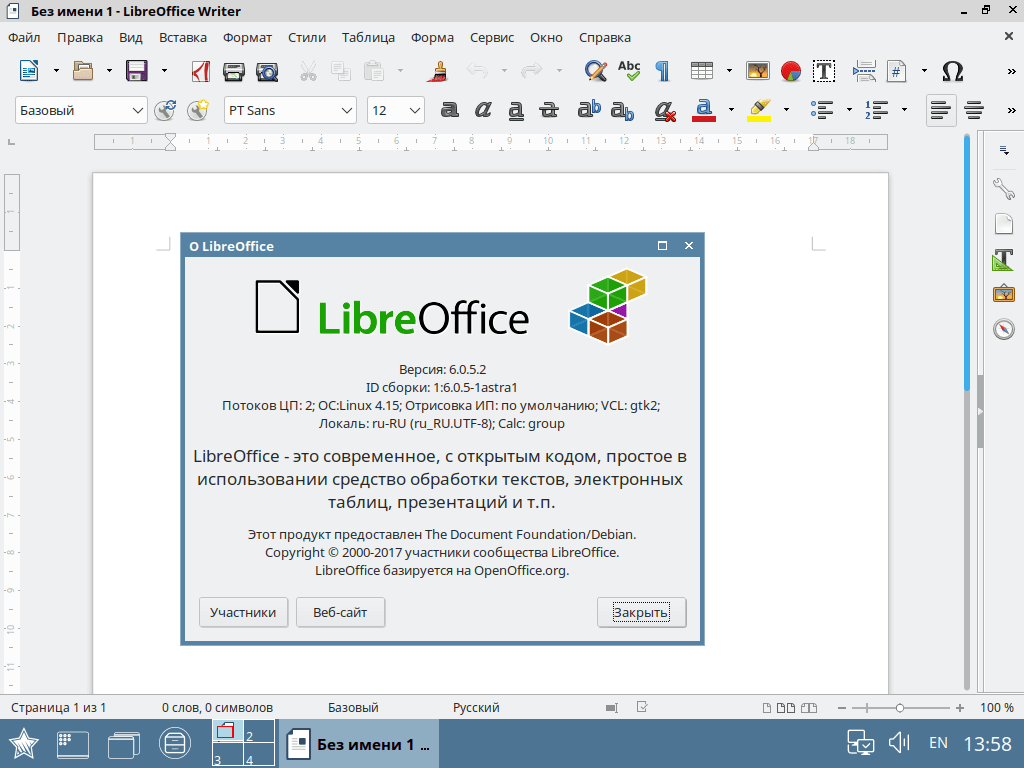Click the Участники button in About dialog
1024x768 pixels.
[x=243, y=612]
